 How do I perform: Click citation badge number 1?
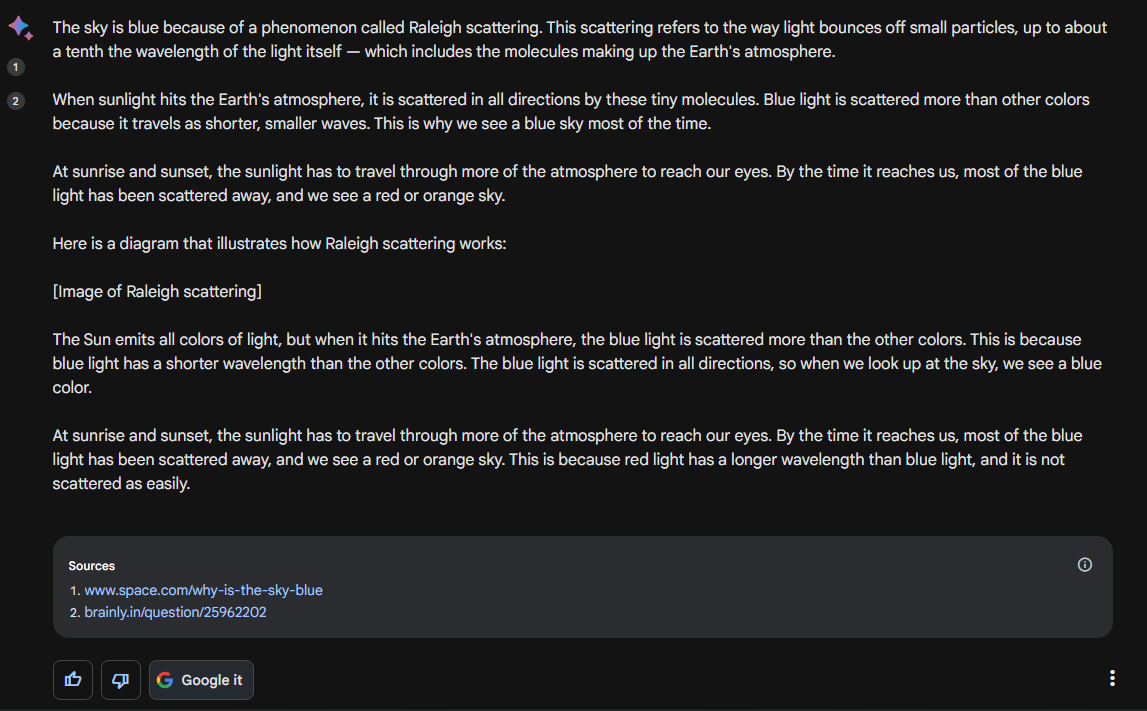click(x=16, y=67)
